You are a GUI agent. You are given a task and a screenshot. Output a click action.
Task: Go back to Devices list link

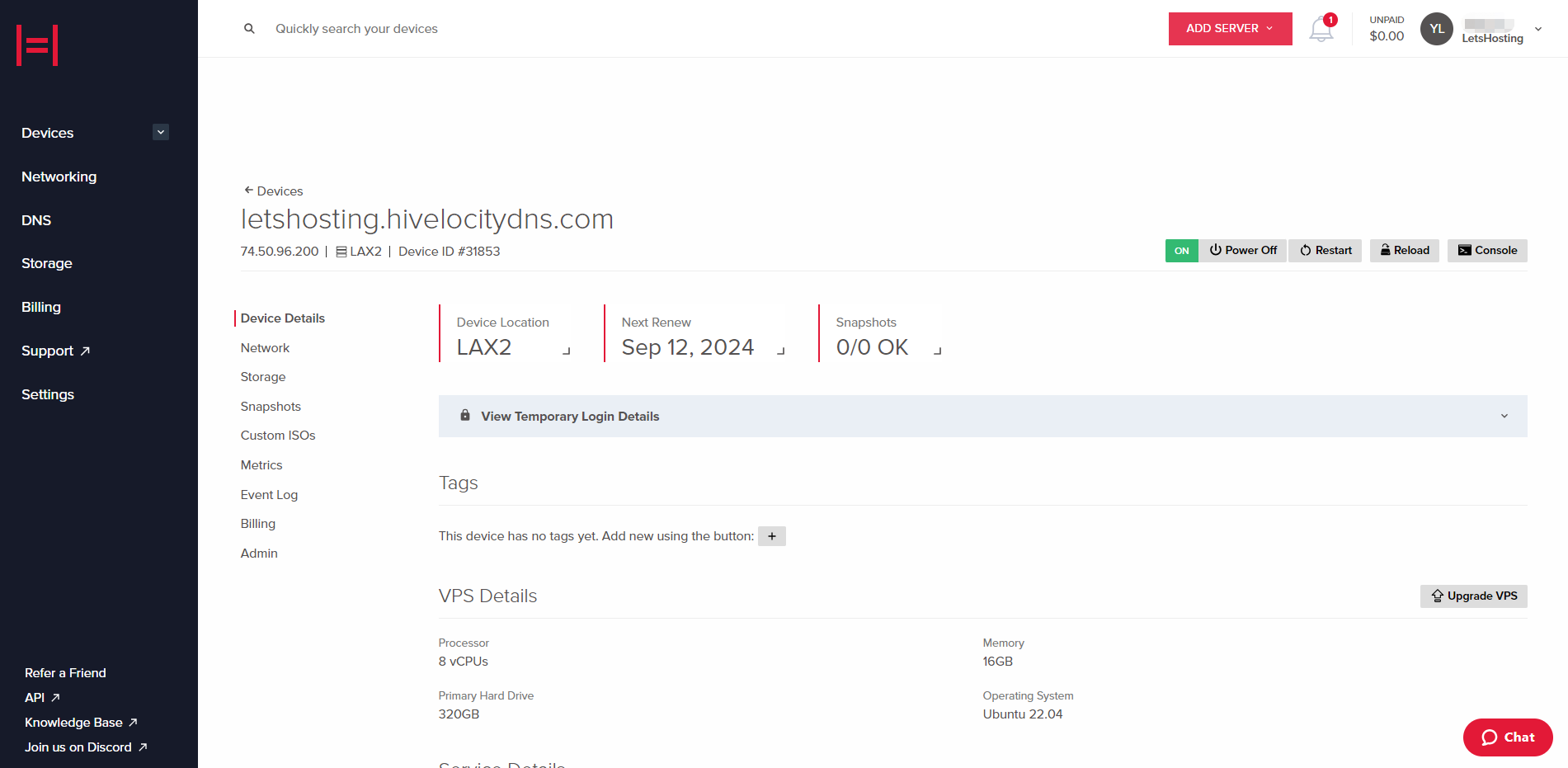[x=280, y=191]
